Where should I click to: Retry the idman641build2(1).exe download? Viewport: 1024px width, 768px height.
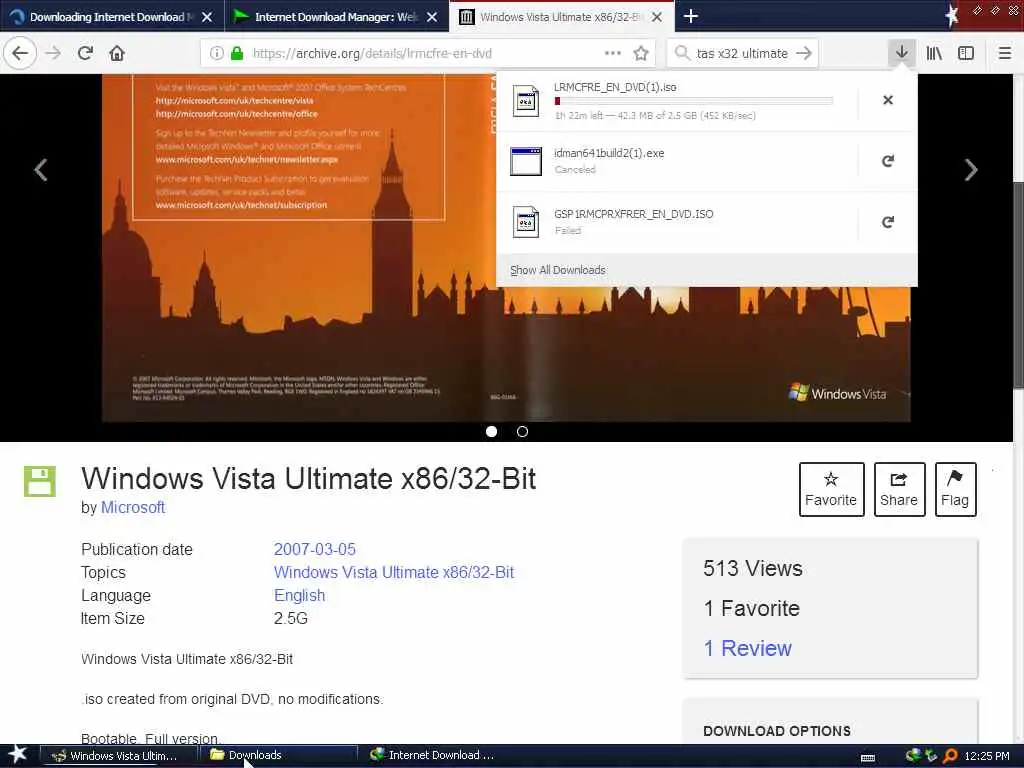pos(888,161)
